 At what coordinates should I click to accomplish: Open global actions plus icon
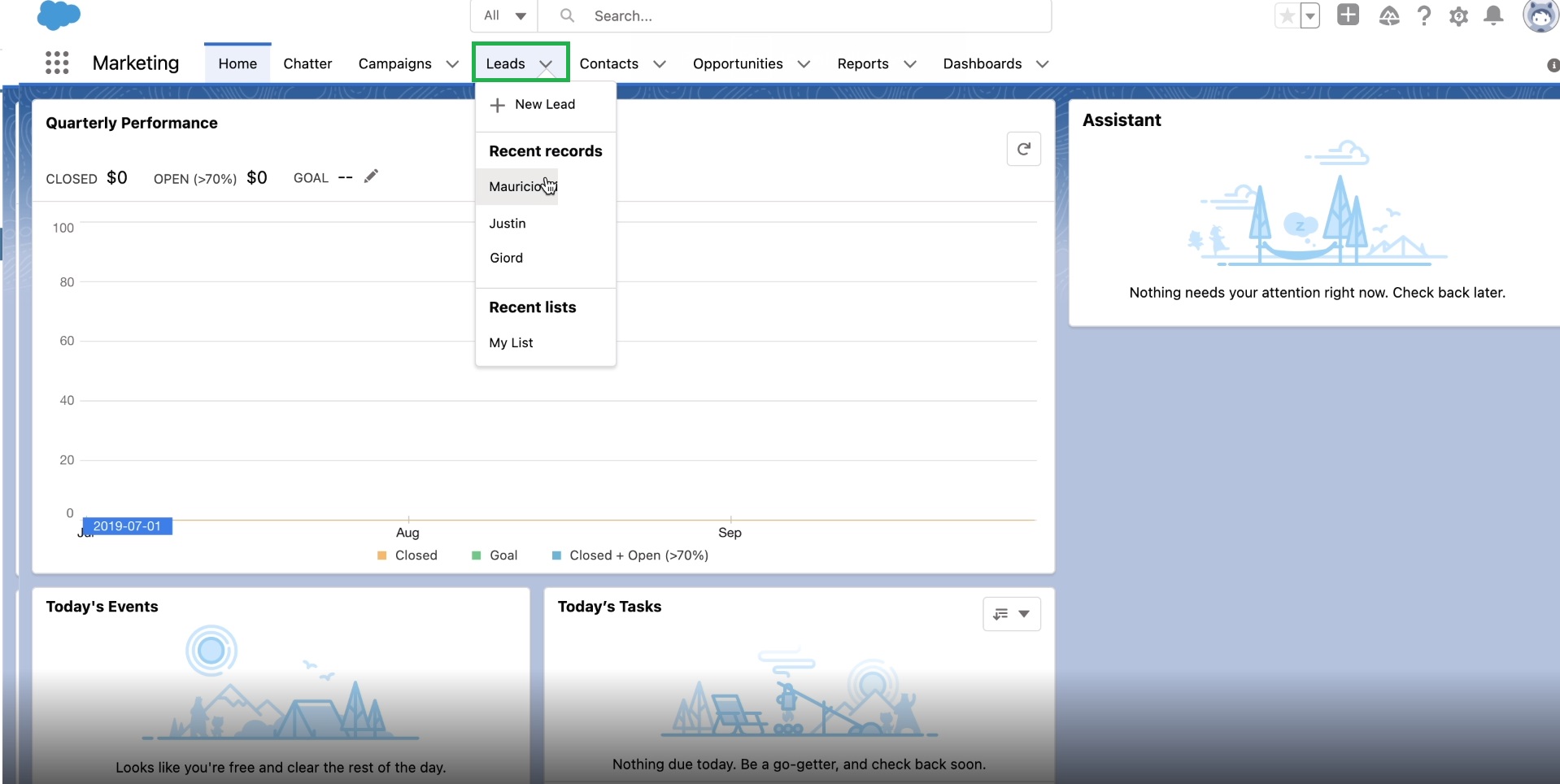pos(1348,15)
